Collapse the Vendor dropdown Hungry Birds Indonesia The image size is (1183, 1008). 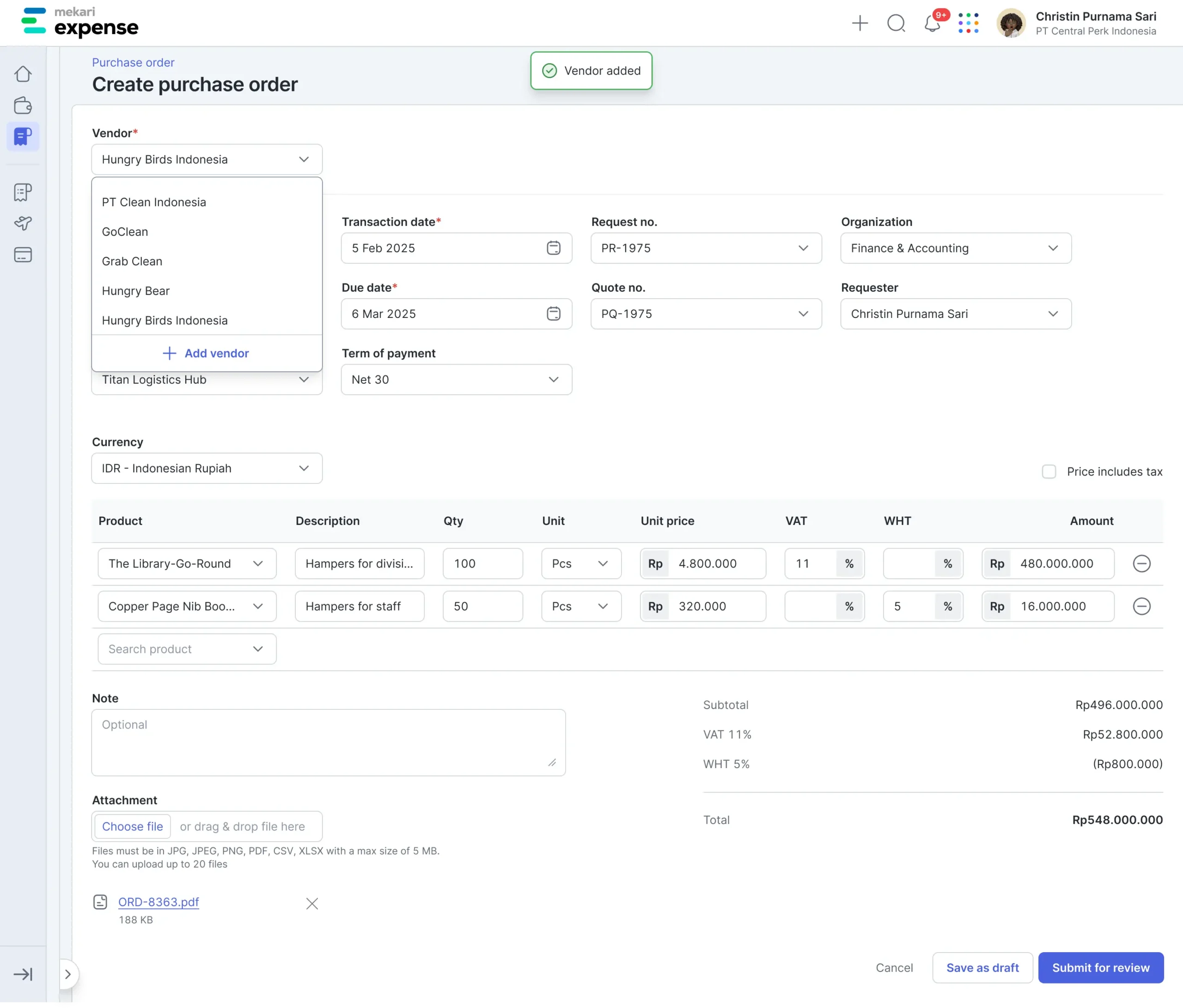point(207,159)
